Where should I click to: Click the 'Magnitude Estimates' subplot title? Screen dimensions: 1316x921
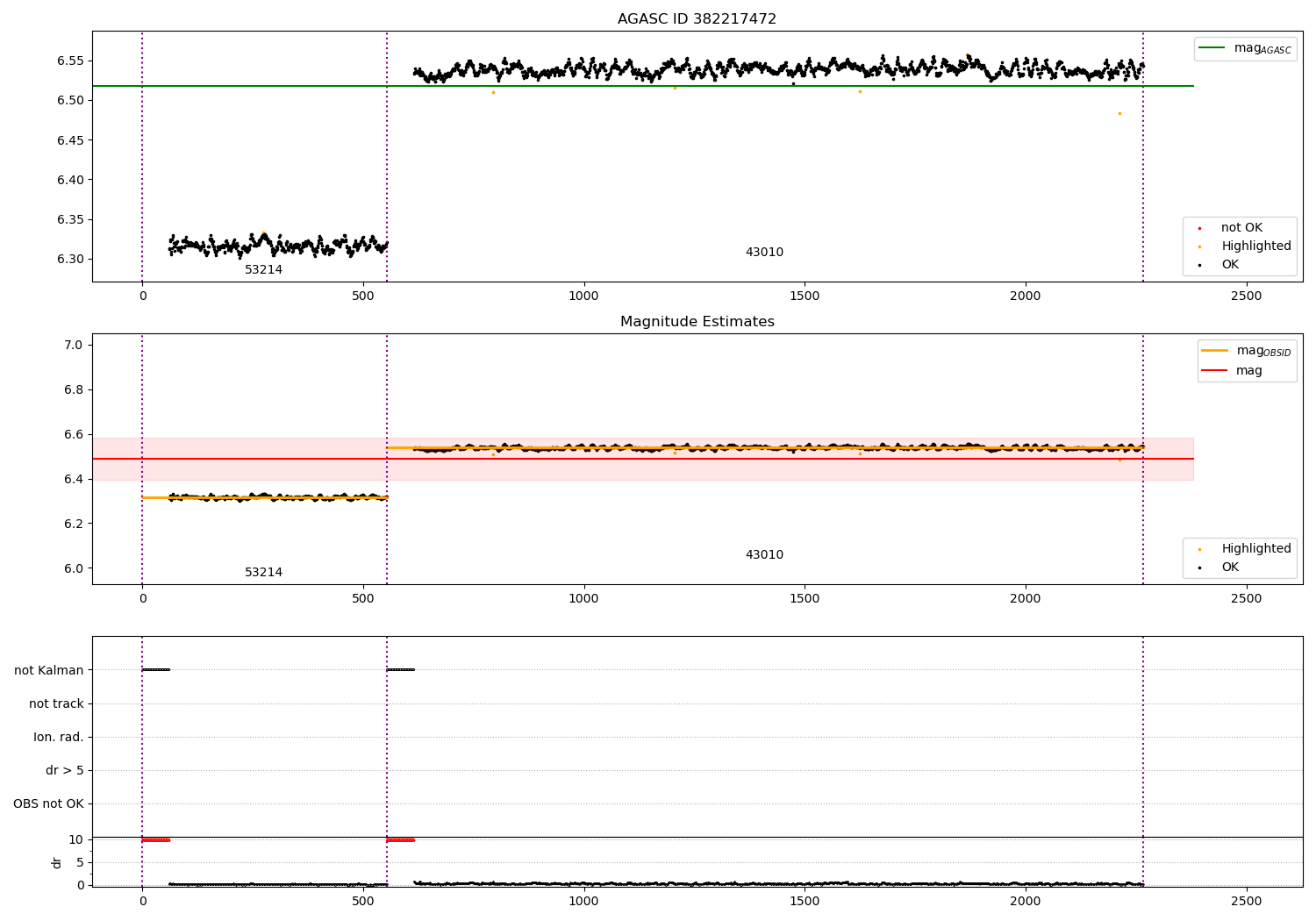point(697,321)
